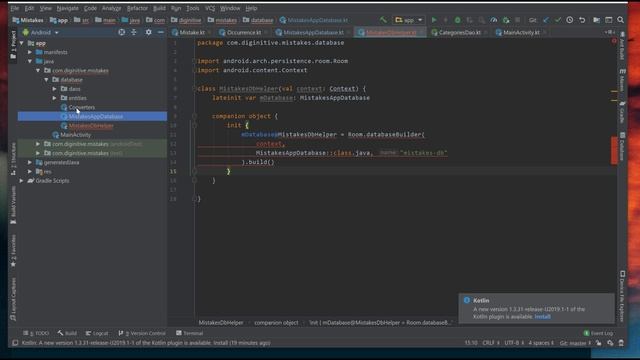Open Project panel settings gear
This screenshot has width=640, height=360.
pos(148,32)
